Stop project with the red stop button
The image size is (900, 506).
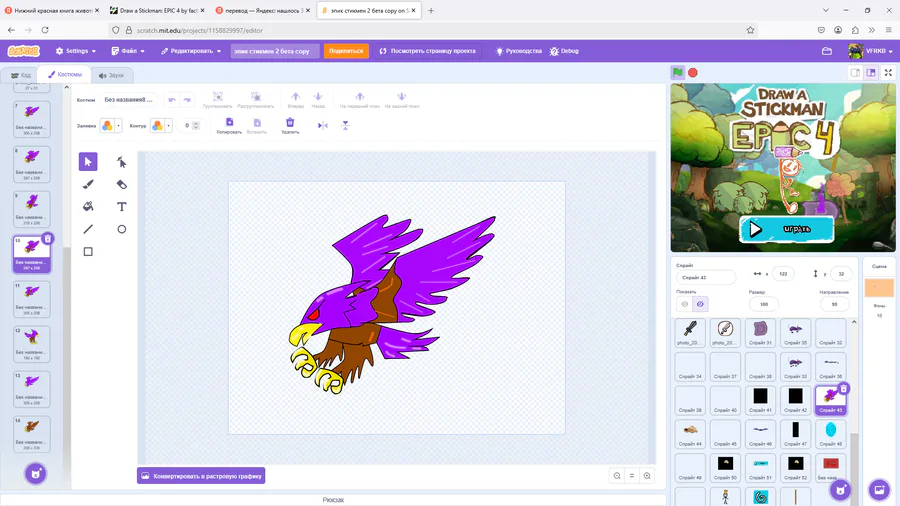[x=693, y=72]
